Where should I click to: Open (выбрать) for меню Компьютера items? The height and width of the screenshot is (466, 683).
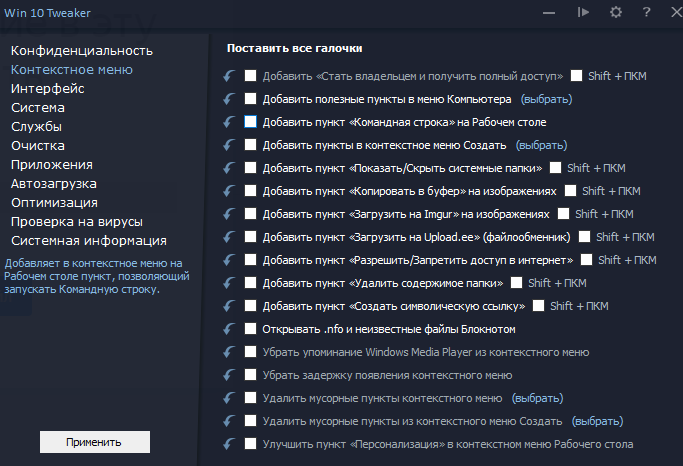point(546,99)
